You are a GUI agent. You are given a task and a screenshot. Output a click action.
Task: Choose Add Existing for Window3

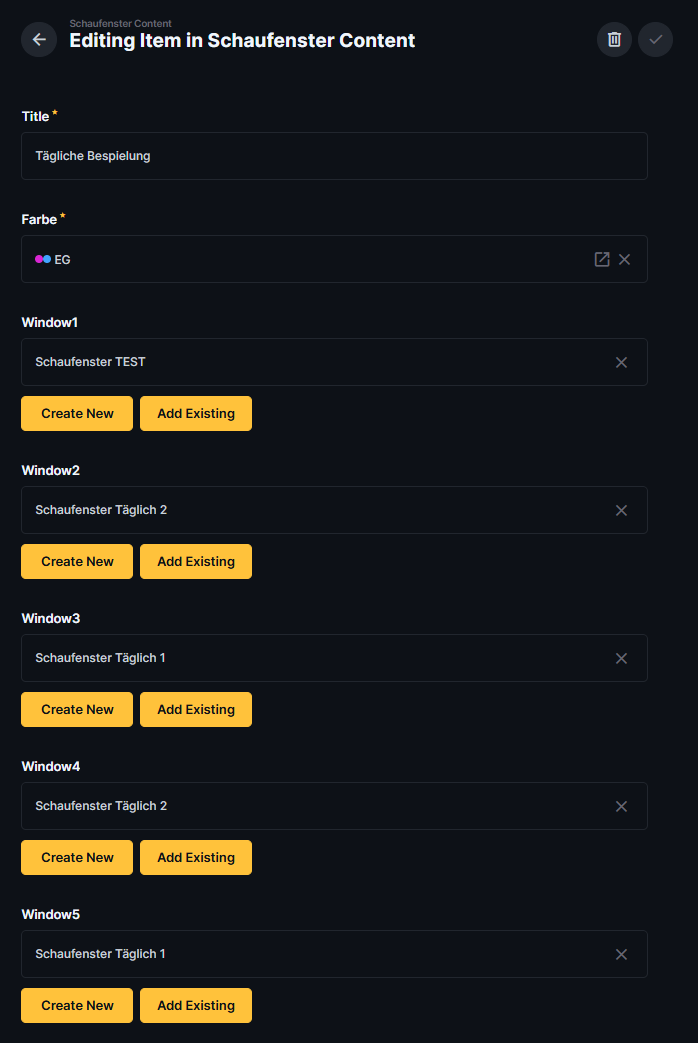[x=196, y=709]
